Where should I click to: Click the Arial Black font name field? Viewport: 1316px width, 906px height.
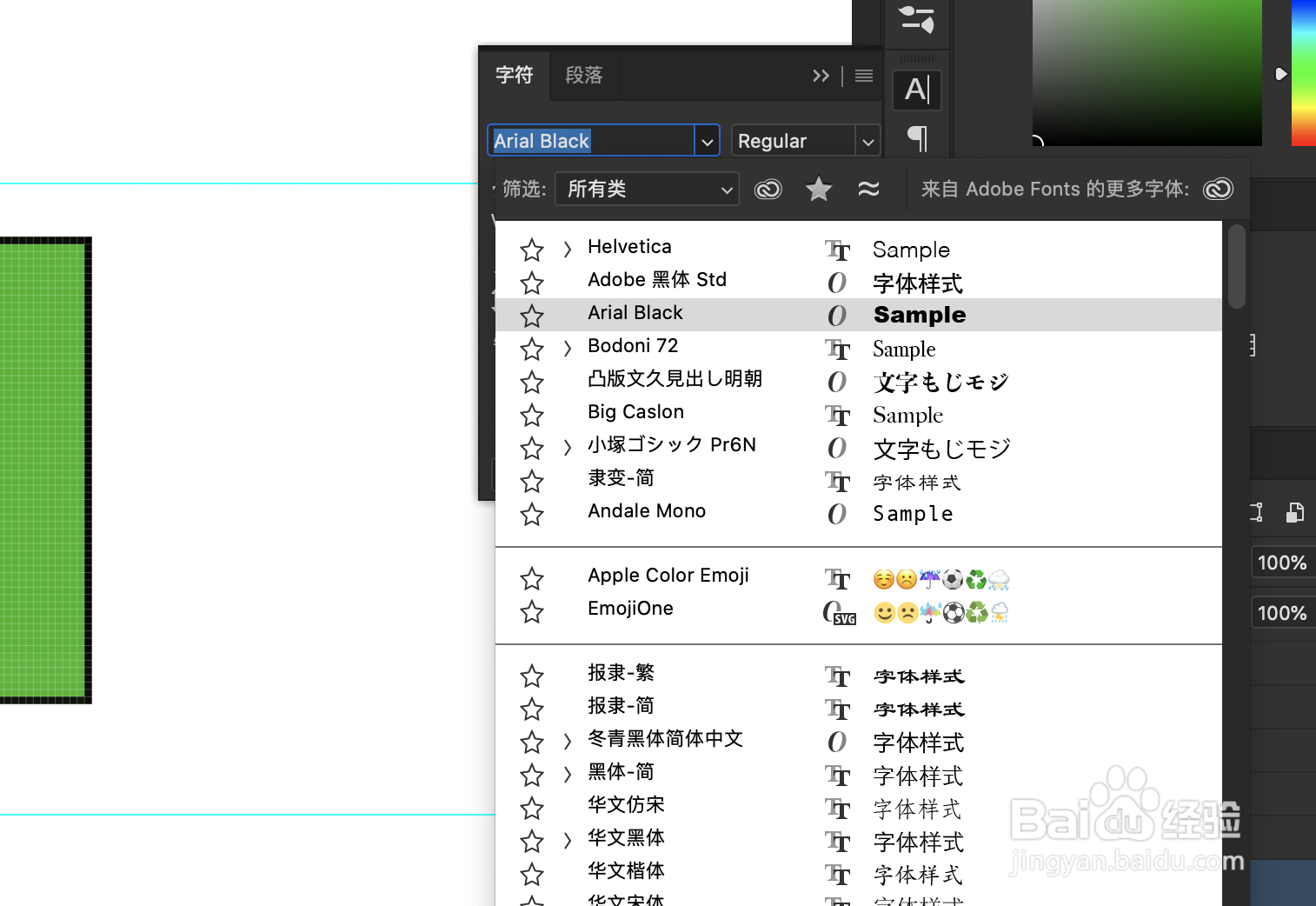(x=591, y=141)
